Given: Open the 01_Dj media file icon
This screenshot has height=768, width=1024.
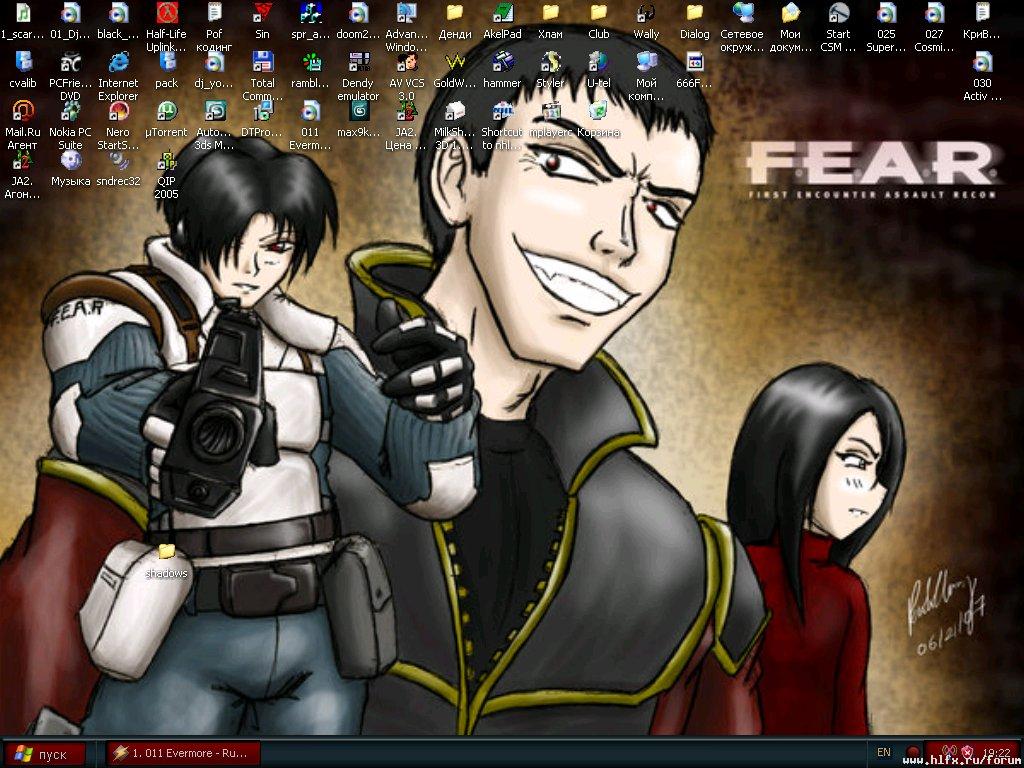Looking at the screenshot, I should point(71,12).
